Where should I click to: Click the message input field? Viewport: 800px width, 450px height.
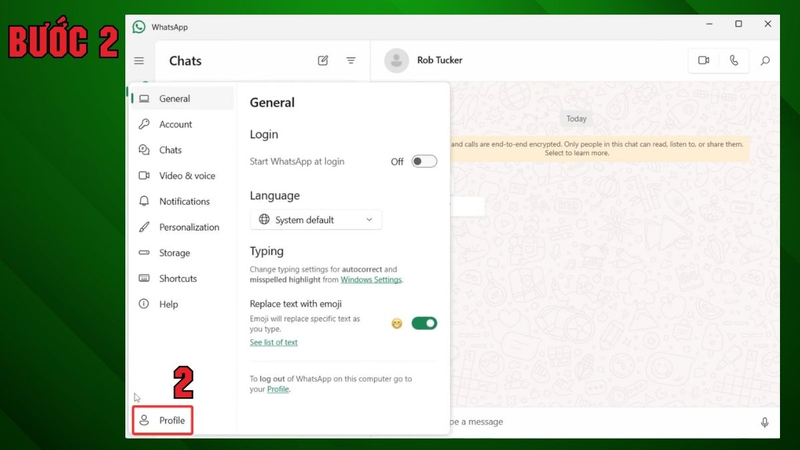coord(602,422)
